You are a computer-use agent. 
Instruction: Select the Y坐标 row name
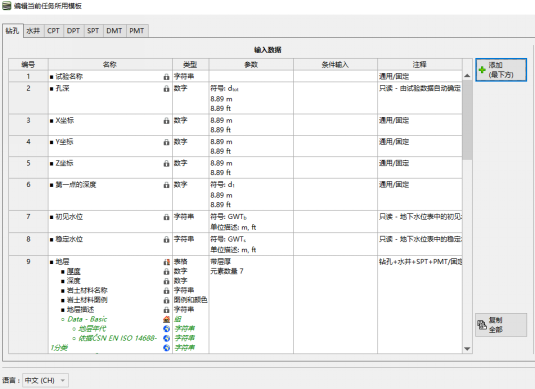click(x=65, y=142)
